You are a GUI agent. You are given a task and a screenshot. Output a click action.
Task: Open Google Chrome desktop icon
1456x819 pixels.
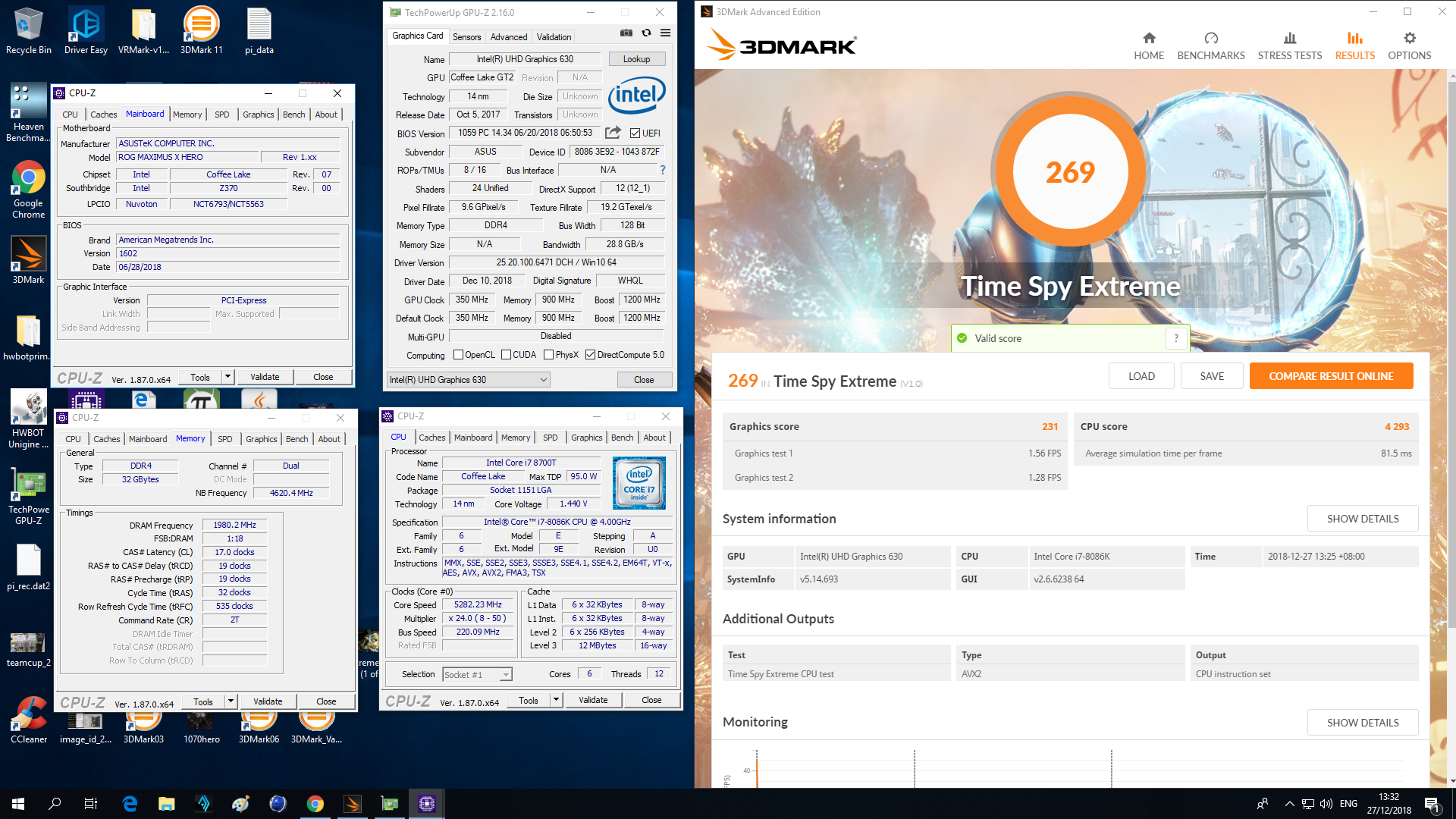(x=28, y=190)
